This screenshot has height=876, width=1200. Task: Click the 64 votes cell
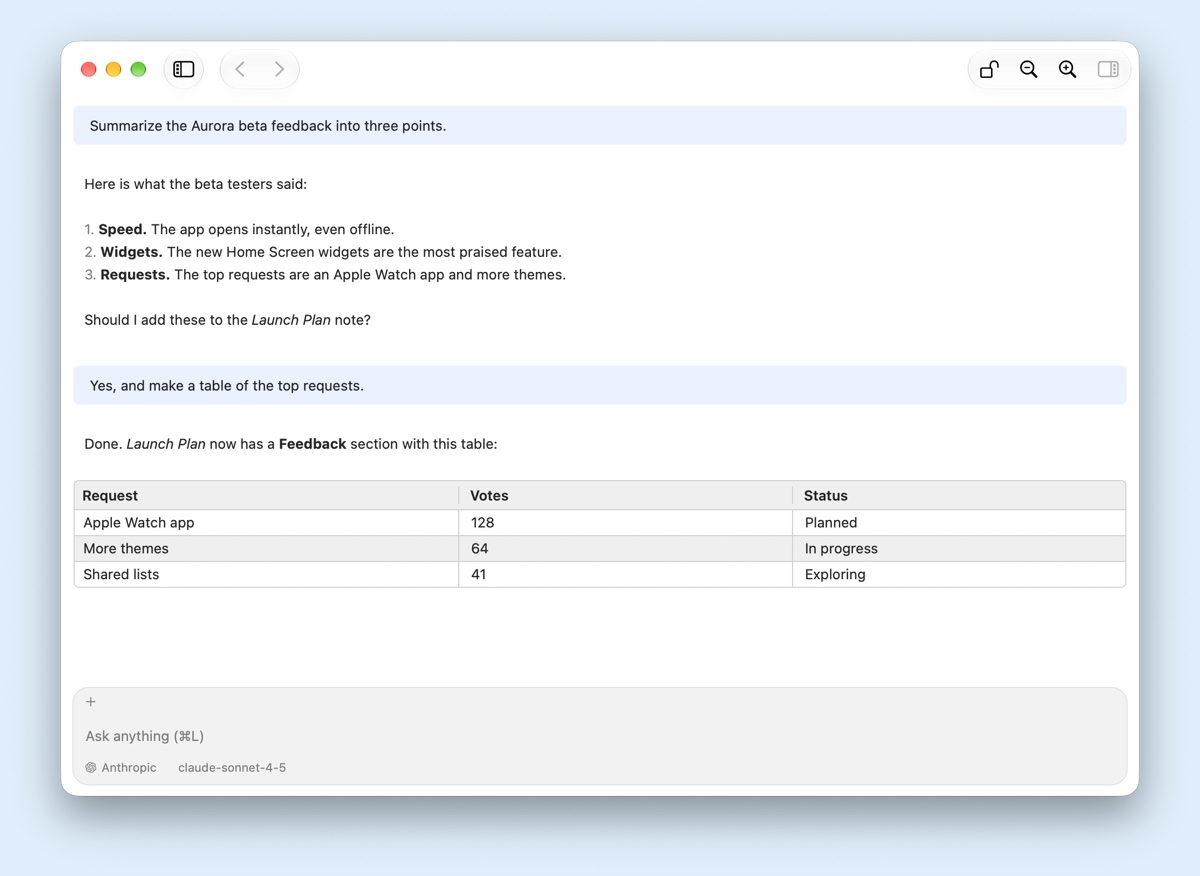coord(626,548)
